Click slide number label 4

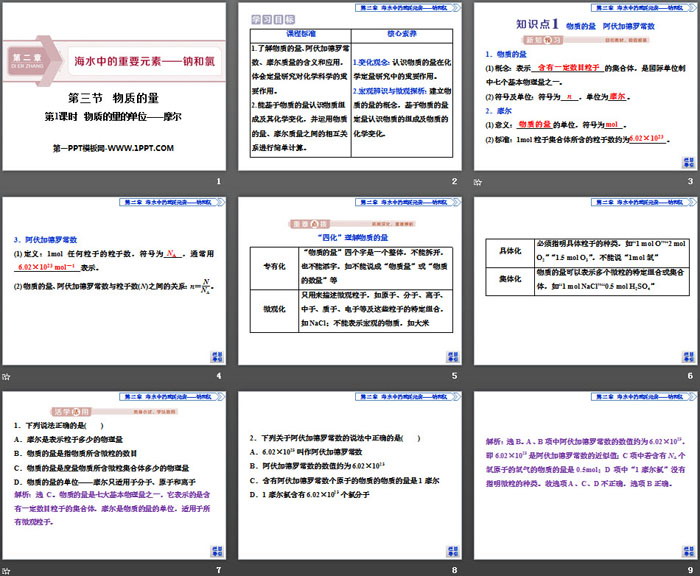click(x=219, y=376)
